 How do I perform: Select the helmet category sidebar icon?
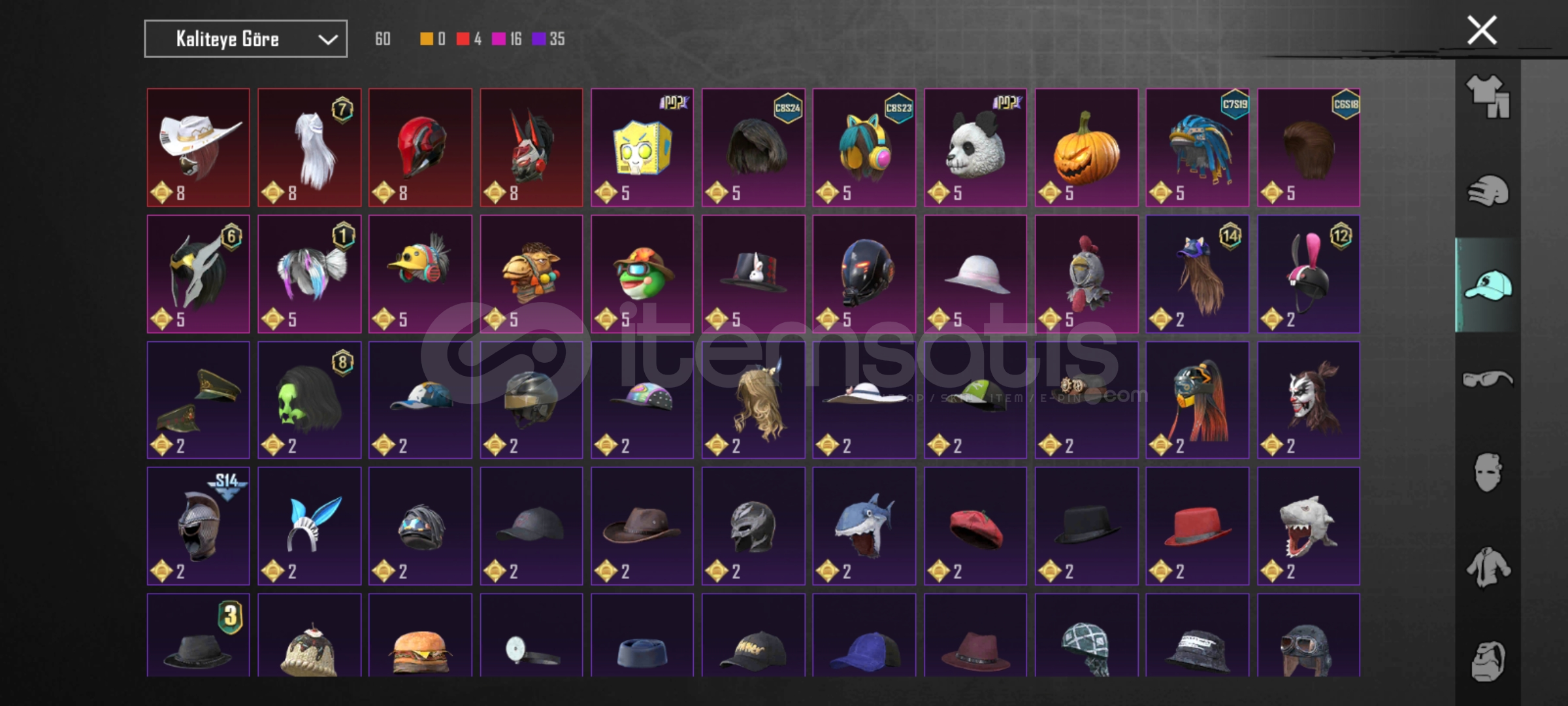tap(1488, 191)
